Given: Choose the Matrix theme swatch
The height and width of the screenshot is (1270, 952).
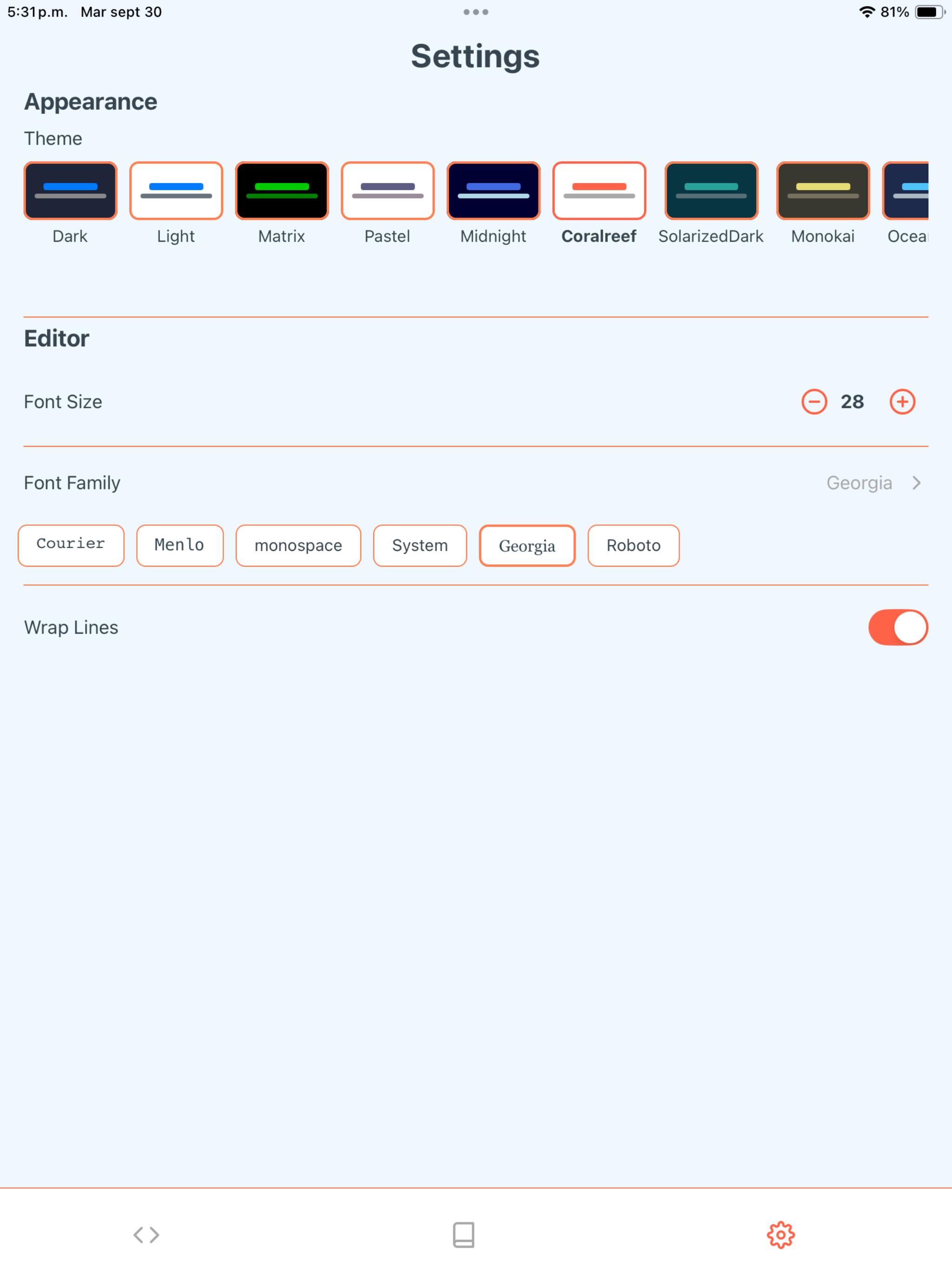Looking at the screenshot, I should click(281, 191).
